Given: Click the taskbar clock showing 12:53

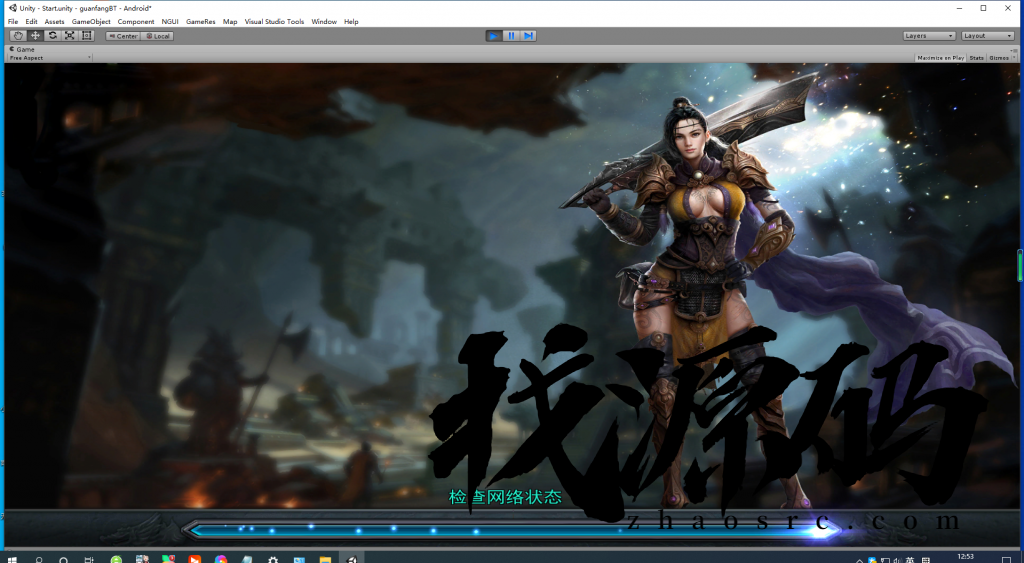Looking at the screenshot, I should point(965,558).
